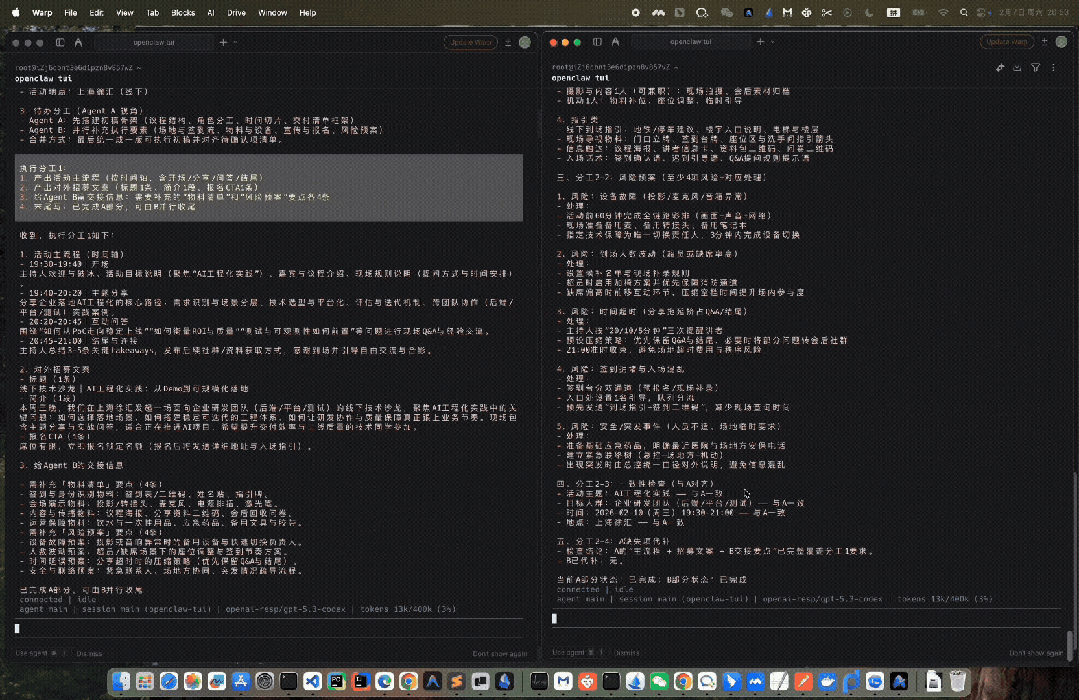The width and height of the screenshot is (1079, 700).
Task: Open the Window menu
Action: click(x=273, y=12)
